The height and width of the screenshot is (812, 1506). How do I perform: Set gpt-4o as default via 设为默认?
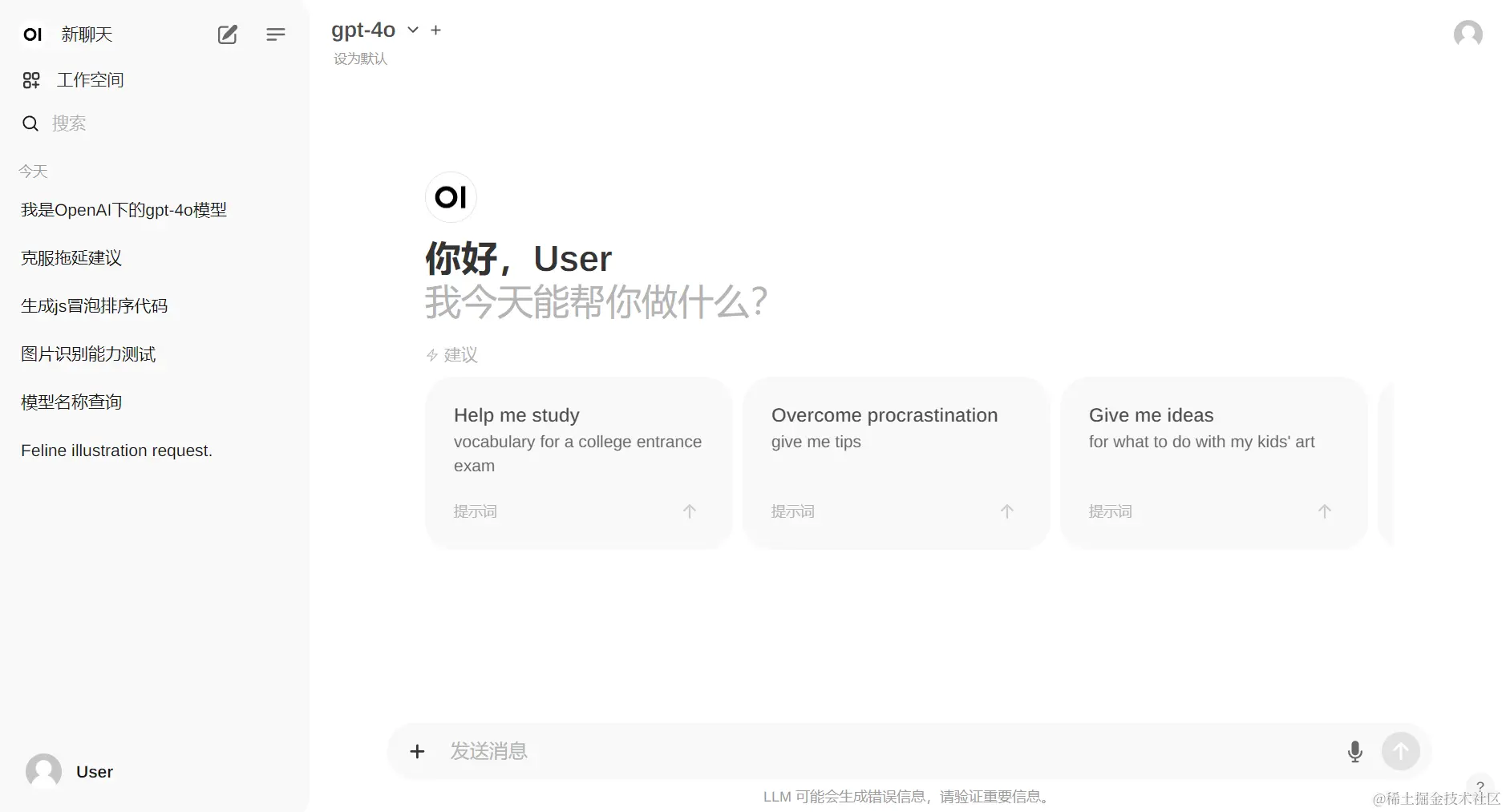(x=359, y=58)
